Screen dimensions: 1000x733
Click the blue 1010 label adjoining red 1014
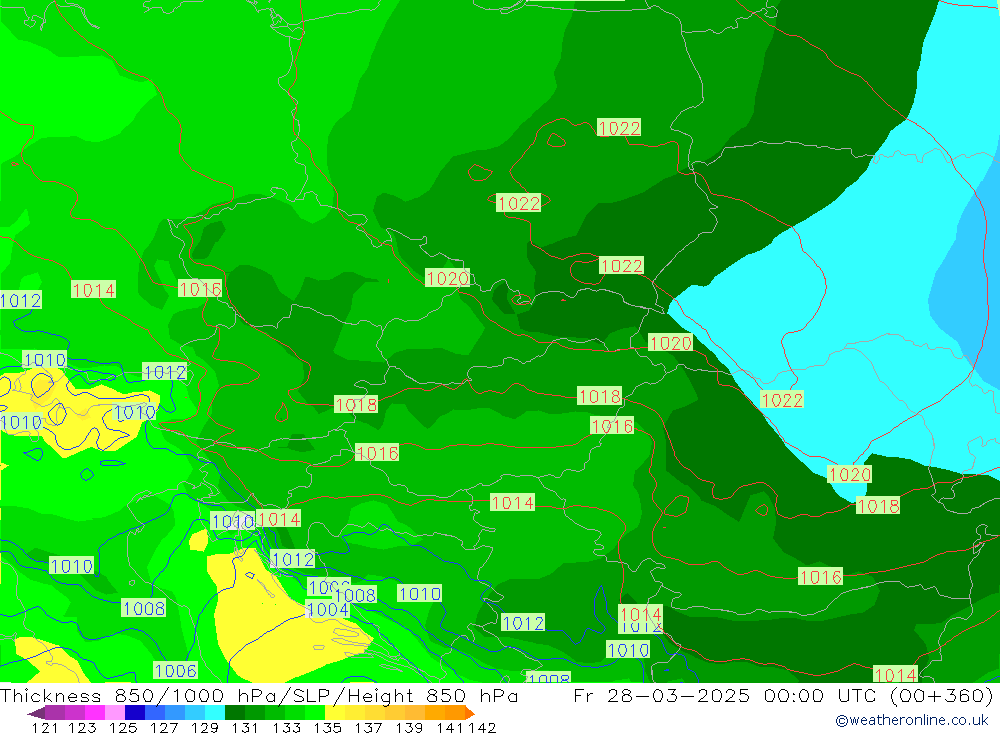[233, 522]
